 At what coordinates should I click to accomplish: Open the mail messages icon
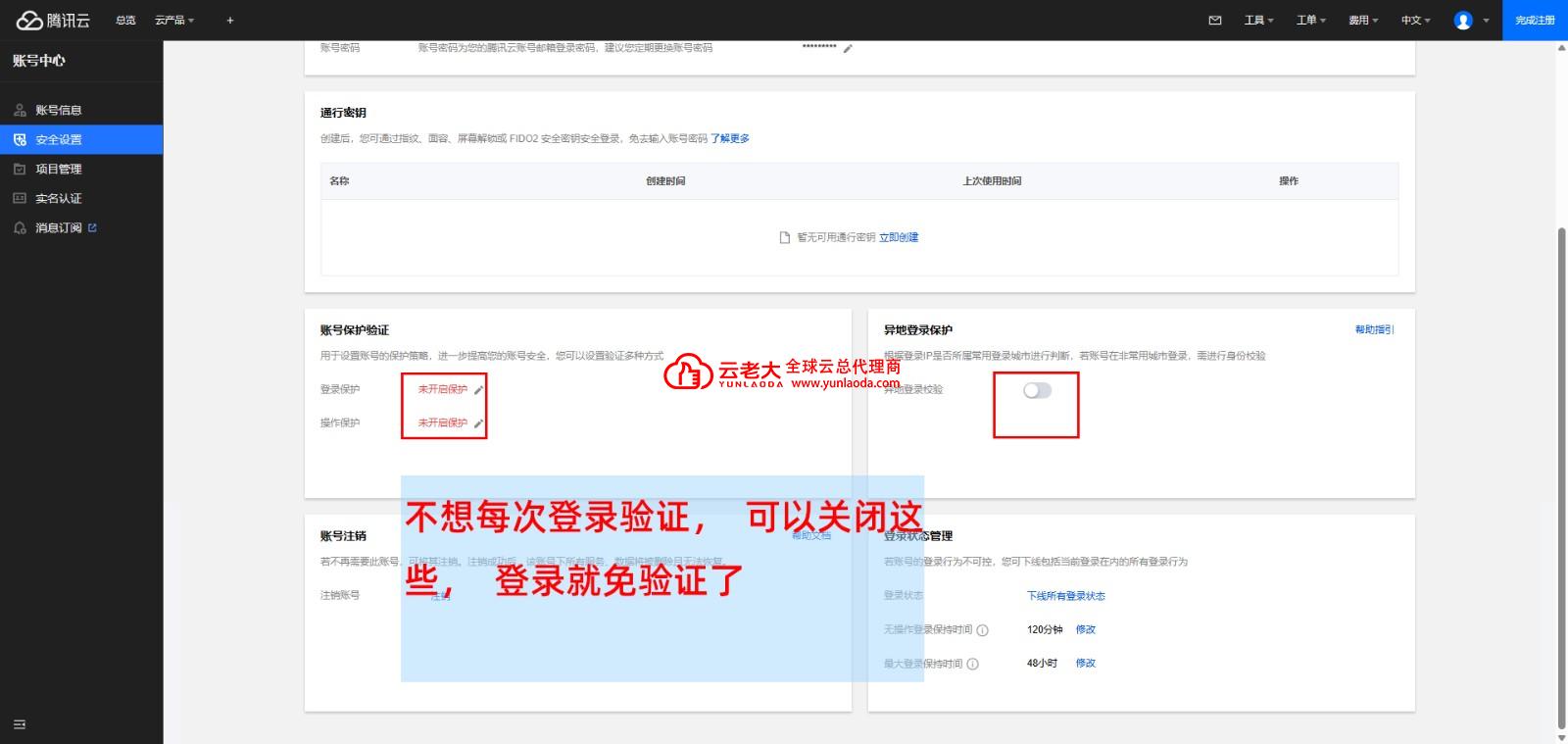click(x=1215, y=20)
